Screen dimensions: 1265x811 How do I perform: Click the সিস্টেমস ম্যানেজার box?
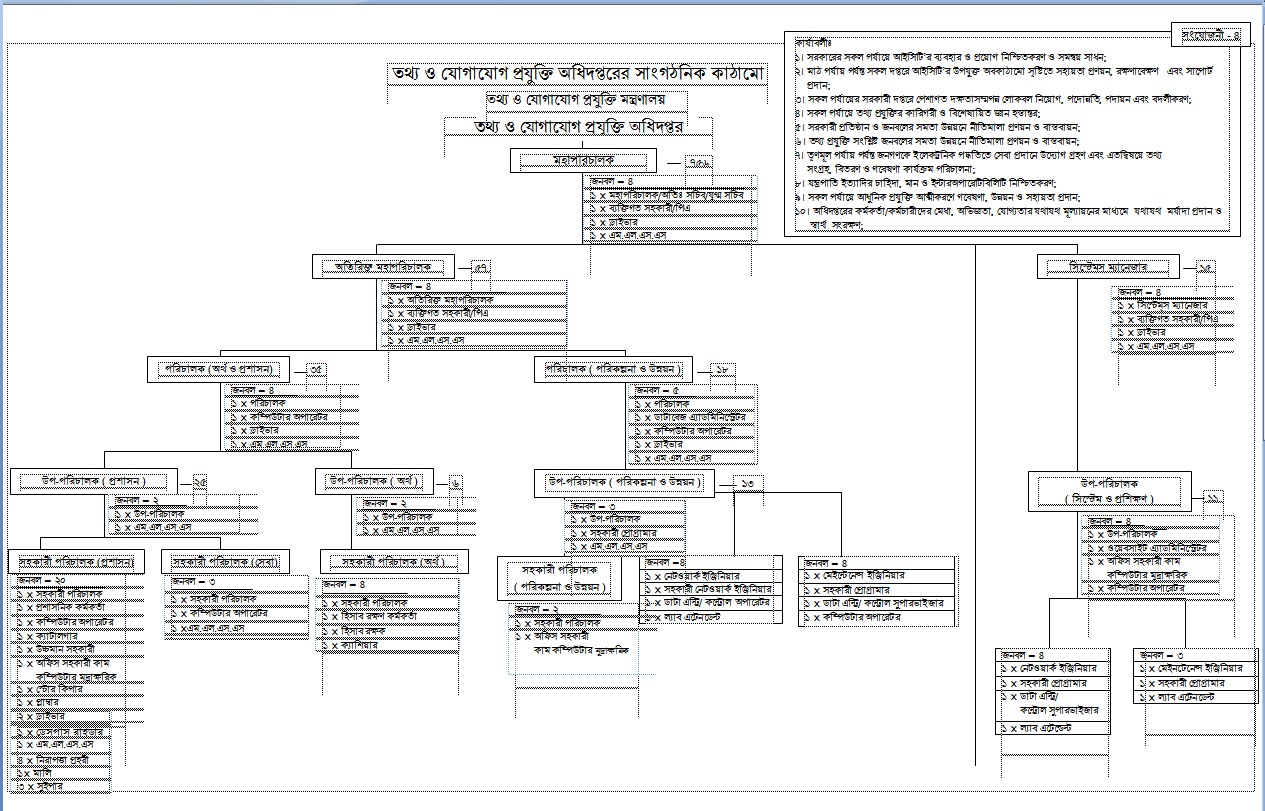pyautogui.click(x=1107, y=267)
